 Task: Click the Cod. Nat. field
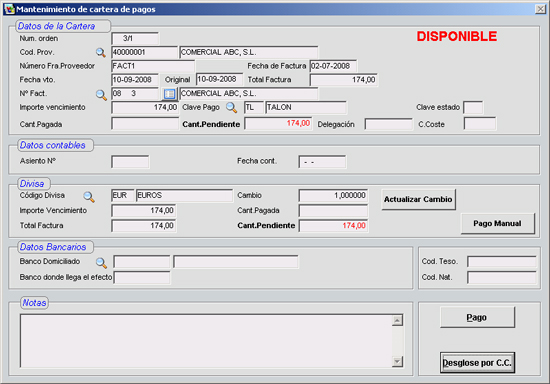[502, 277]
